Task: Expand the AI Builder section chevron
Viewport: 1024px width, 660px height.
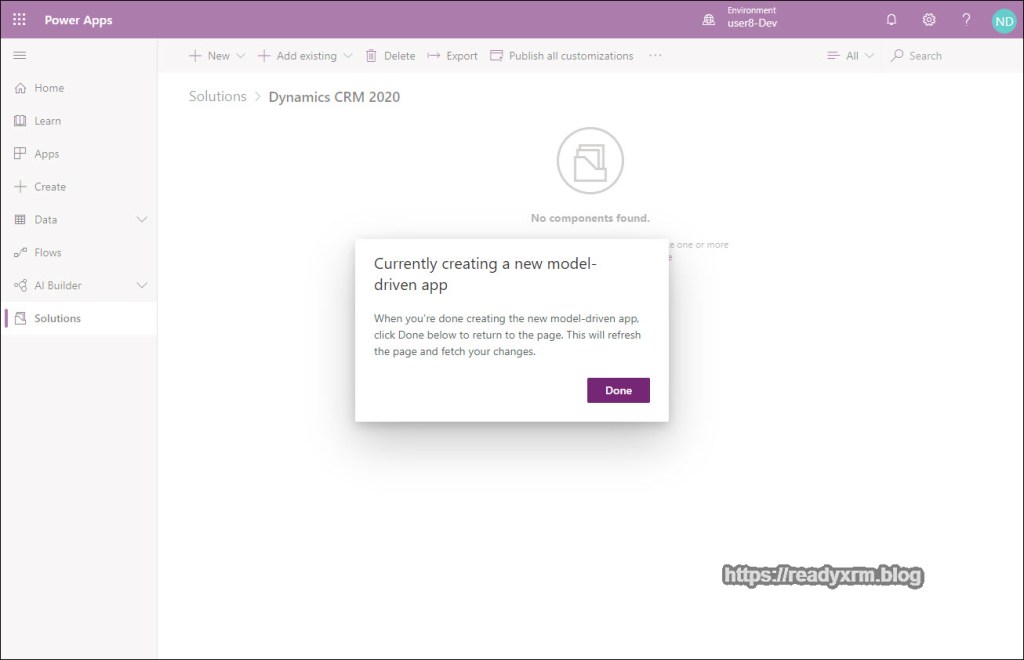Action: [141, 286]
